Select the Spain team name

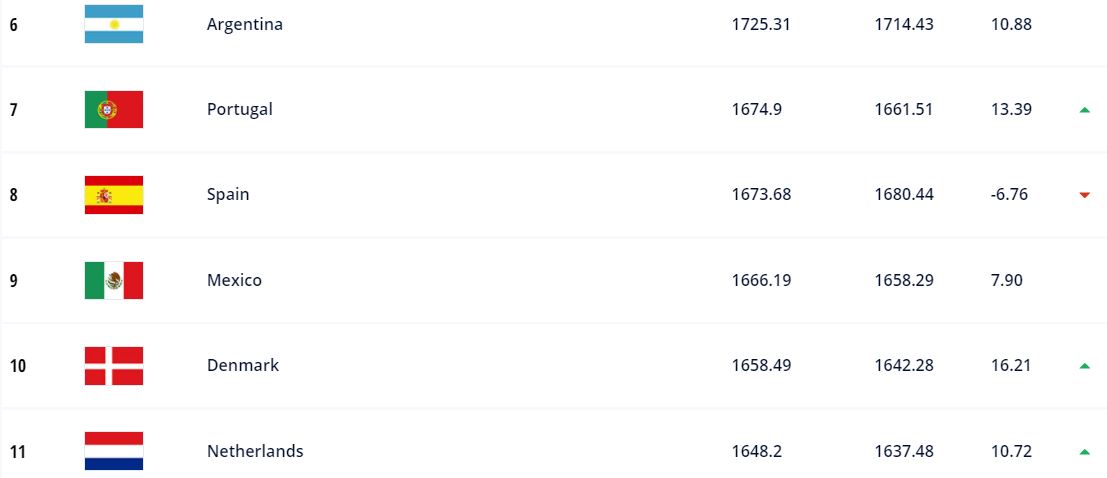(228, 195)
